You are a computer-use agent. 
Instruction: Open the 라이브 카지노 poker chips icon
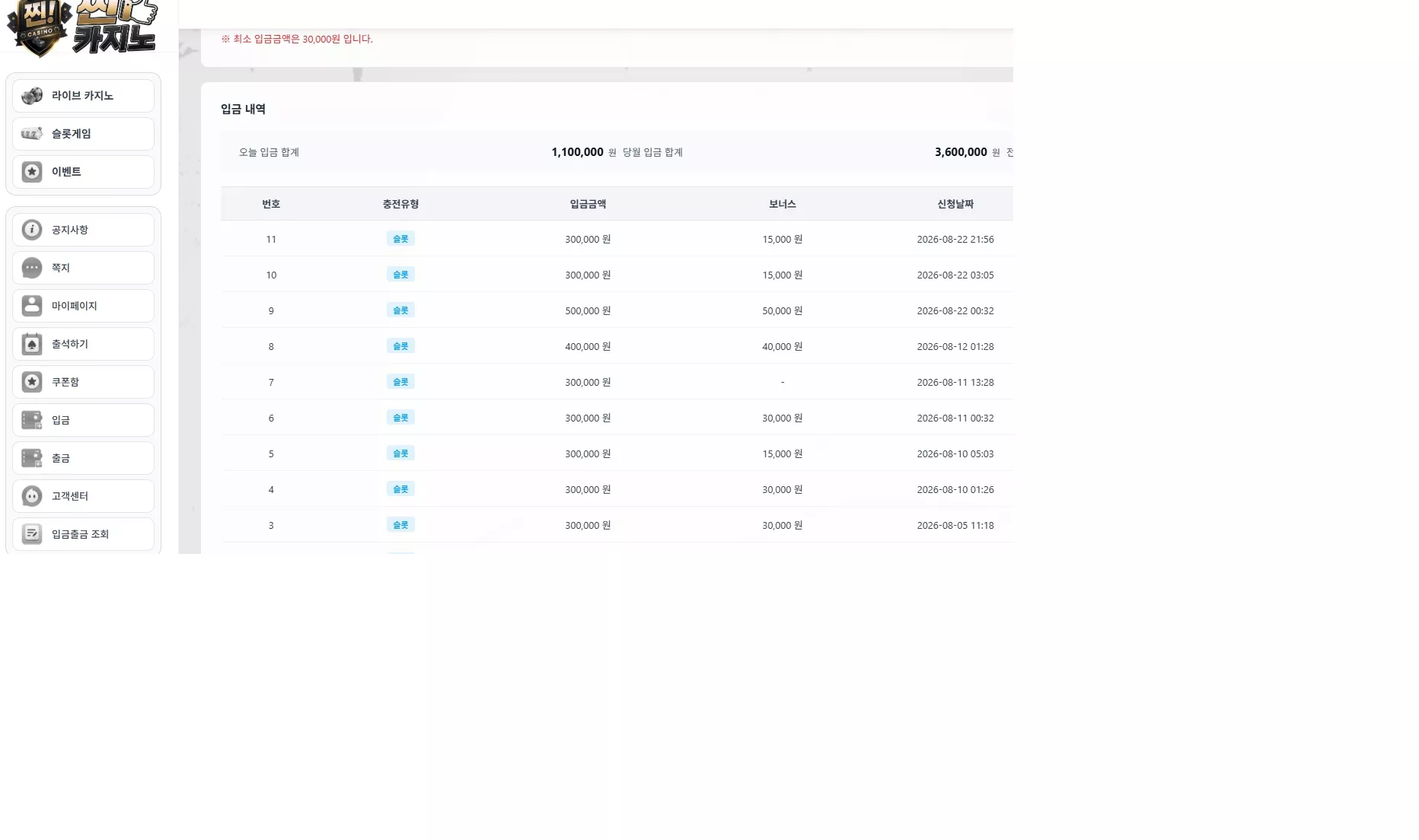[x=32, y=96]
